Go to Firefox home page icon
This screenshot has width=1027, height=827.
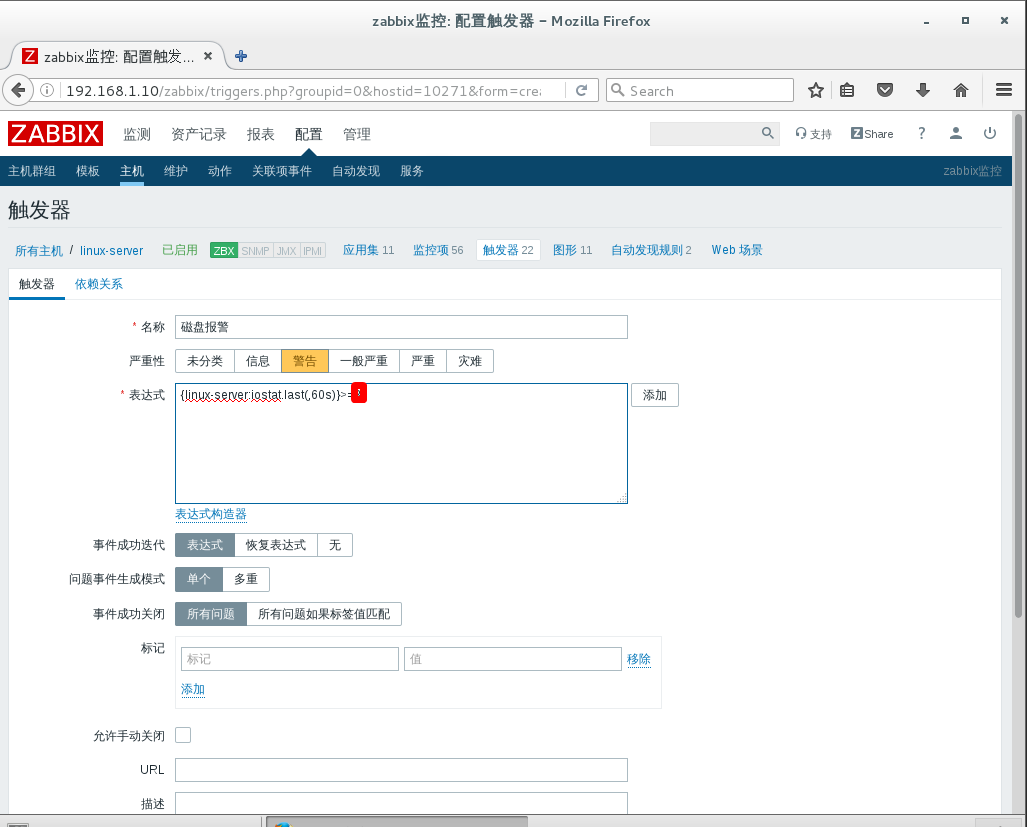pos(961,90)
